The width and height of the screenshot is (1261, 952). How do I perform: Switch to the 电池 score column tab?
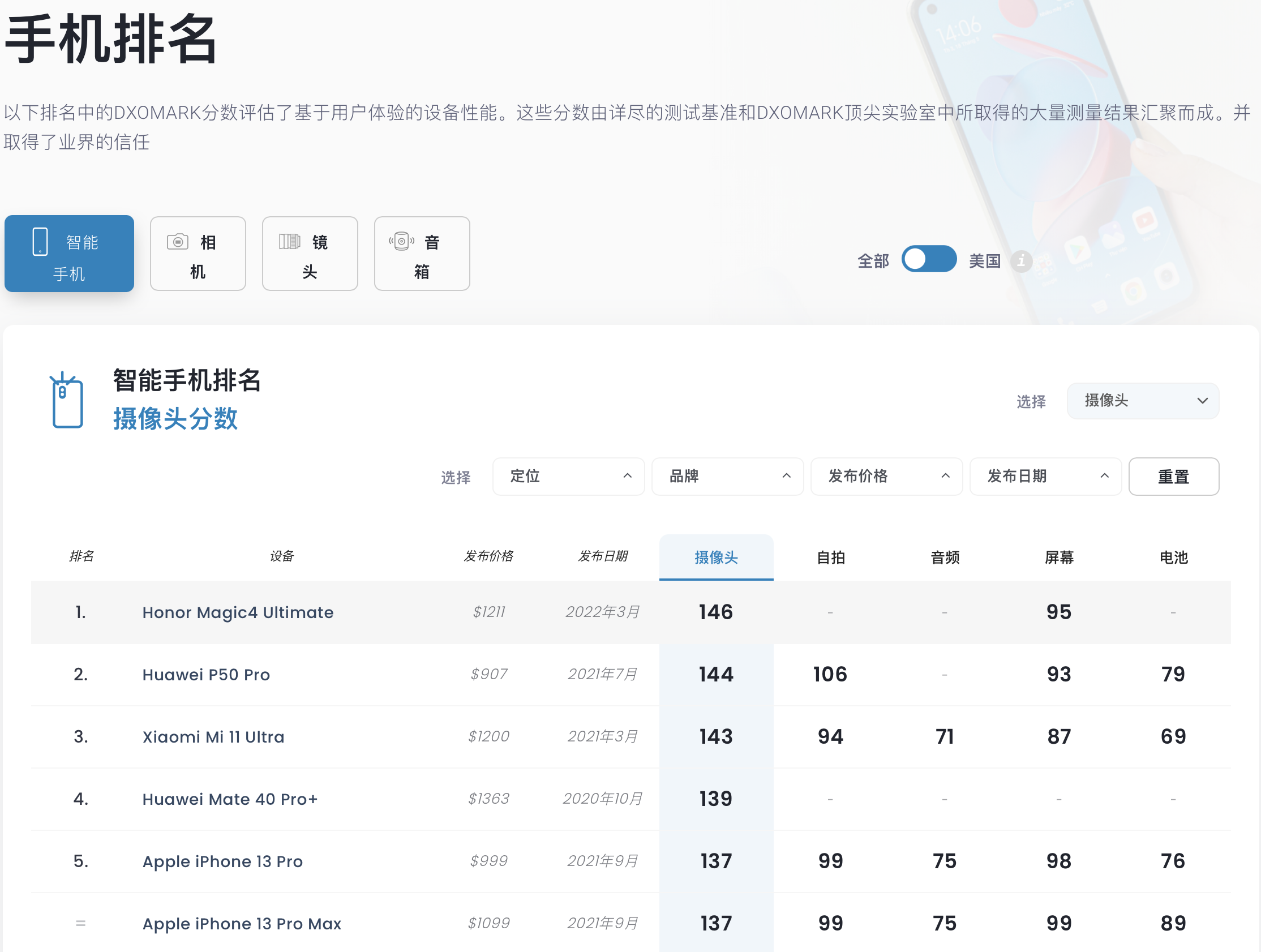[1173, 557]
